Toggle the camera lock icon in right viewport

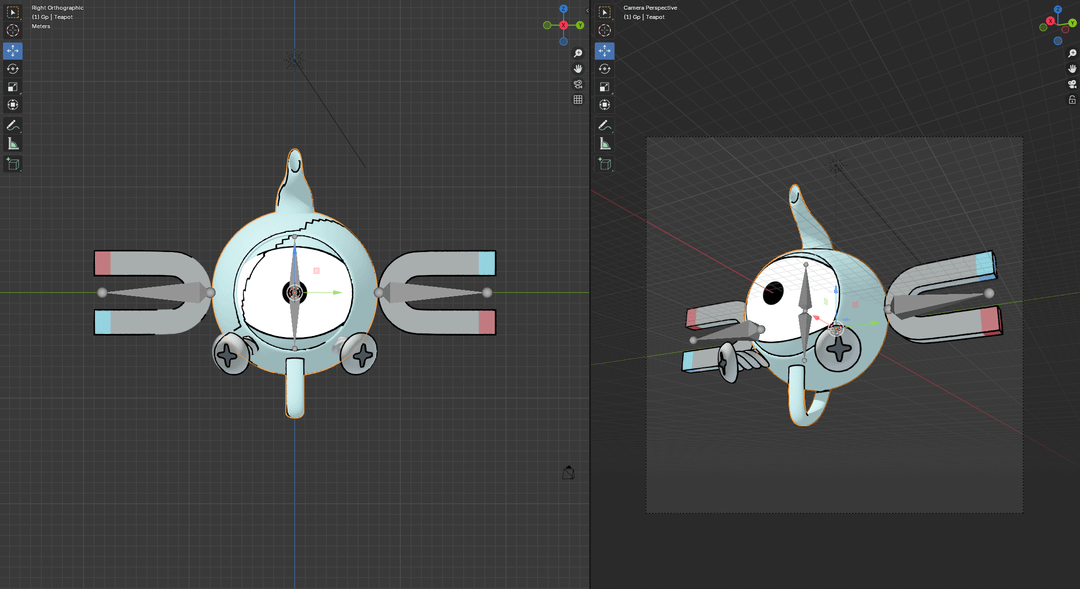pos(1072,100)
